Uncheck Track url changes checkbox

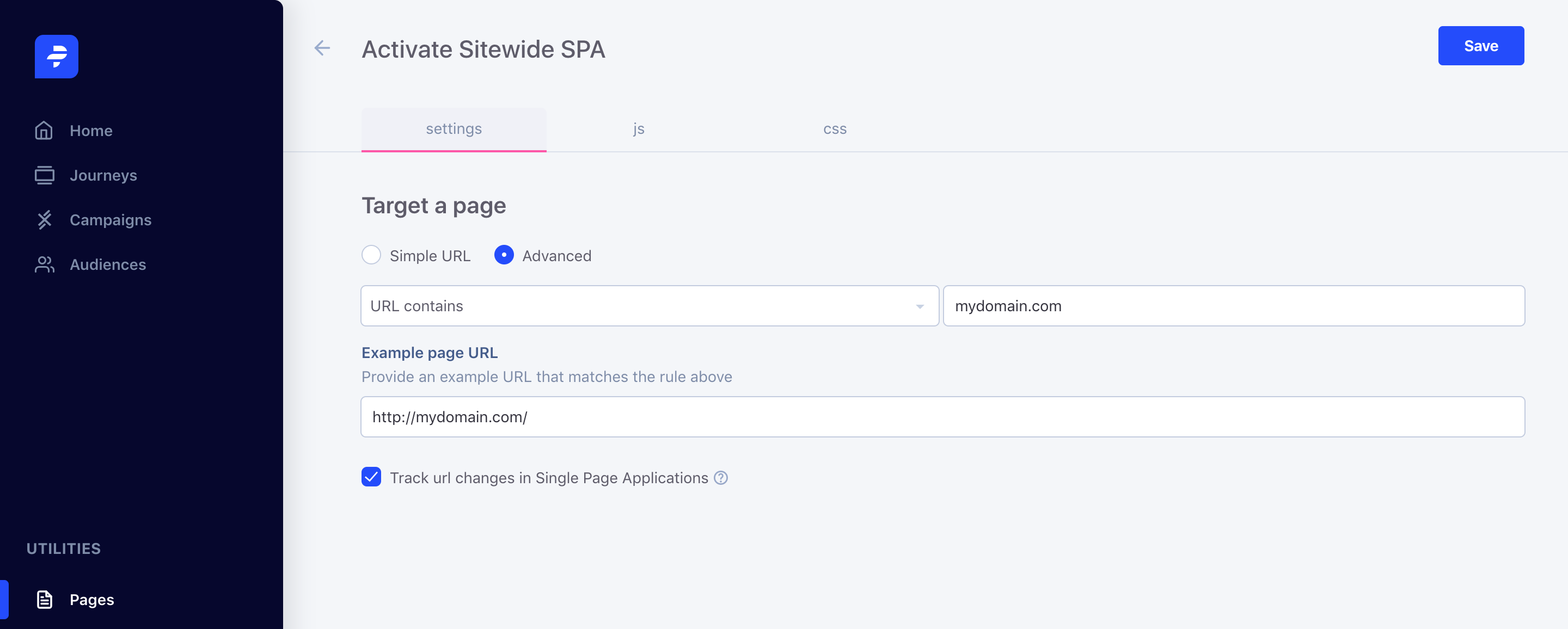point(371,477)
